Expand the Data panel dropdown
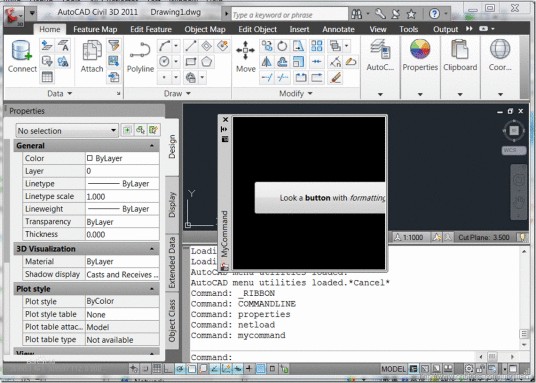536x383 pixels. coord(60,93)
